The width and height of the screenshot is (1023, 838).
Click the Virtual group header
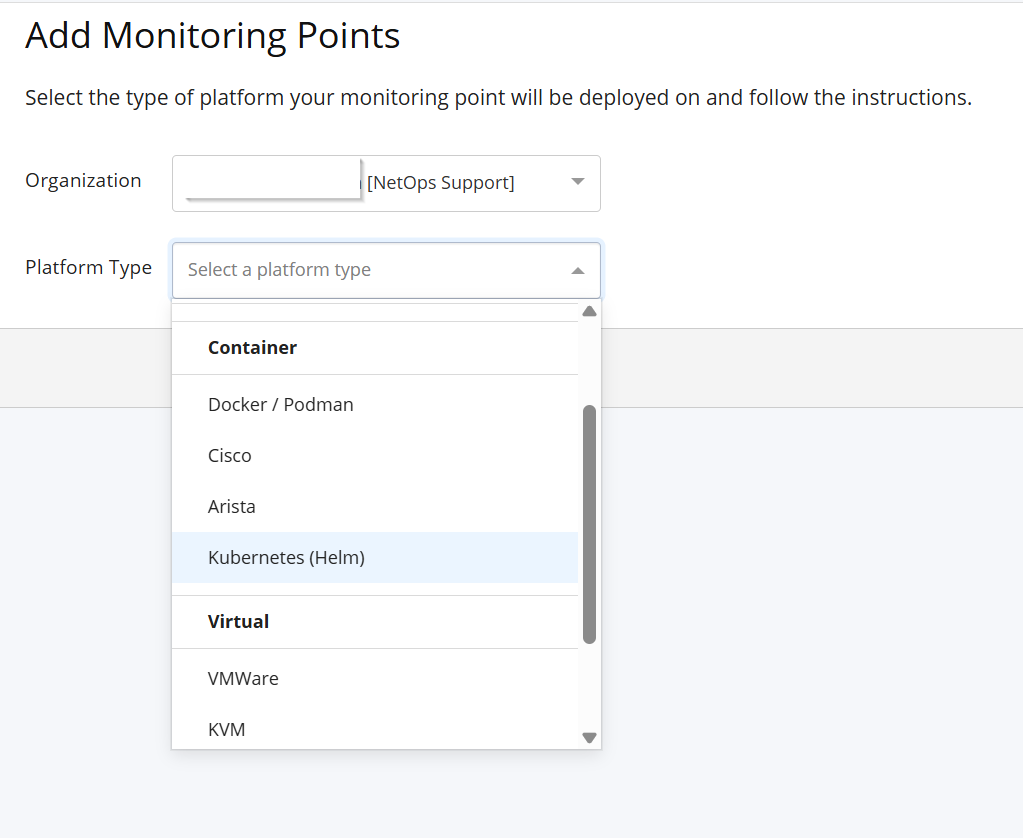coord(238,622)
